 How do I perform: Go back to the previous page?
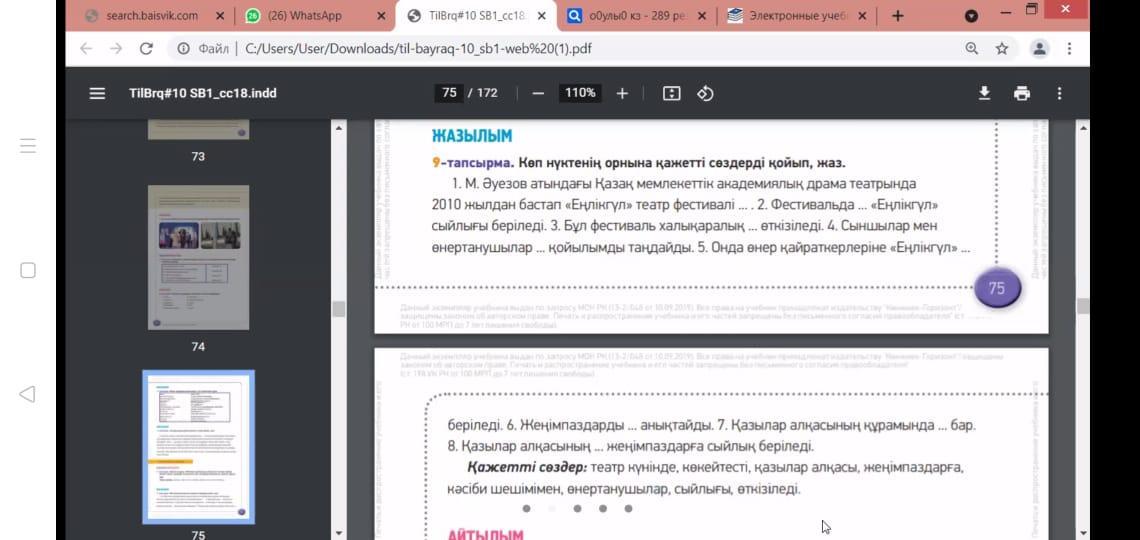(x=86, y=49)
